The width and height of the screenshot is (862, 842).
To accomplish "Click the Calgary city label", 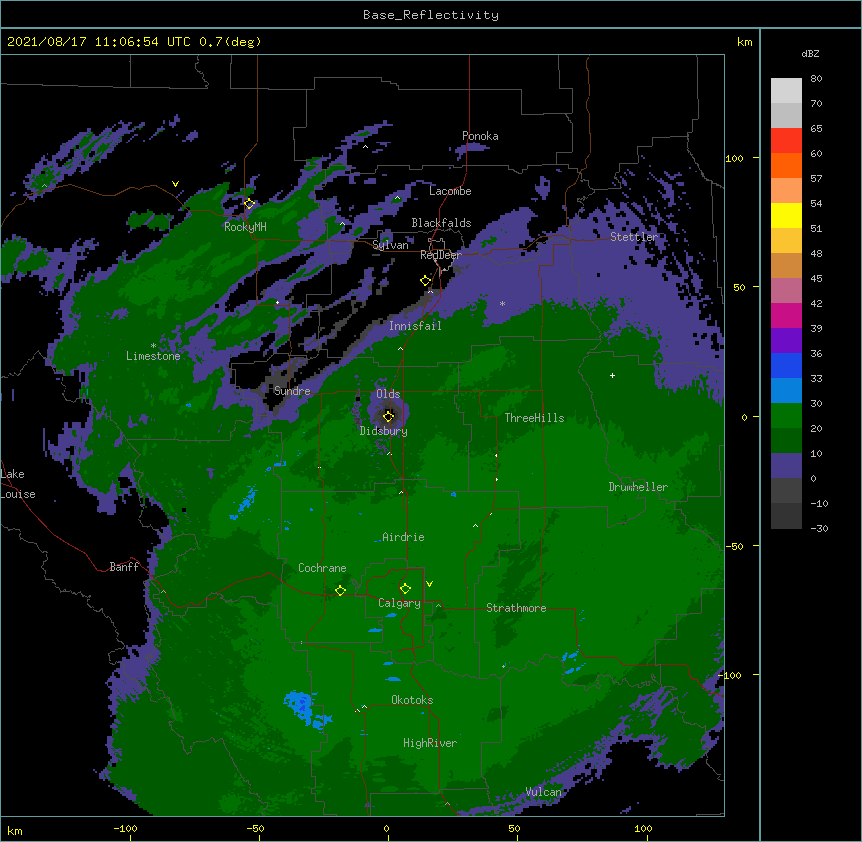I will point(399,603).
